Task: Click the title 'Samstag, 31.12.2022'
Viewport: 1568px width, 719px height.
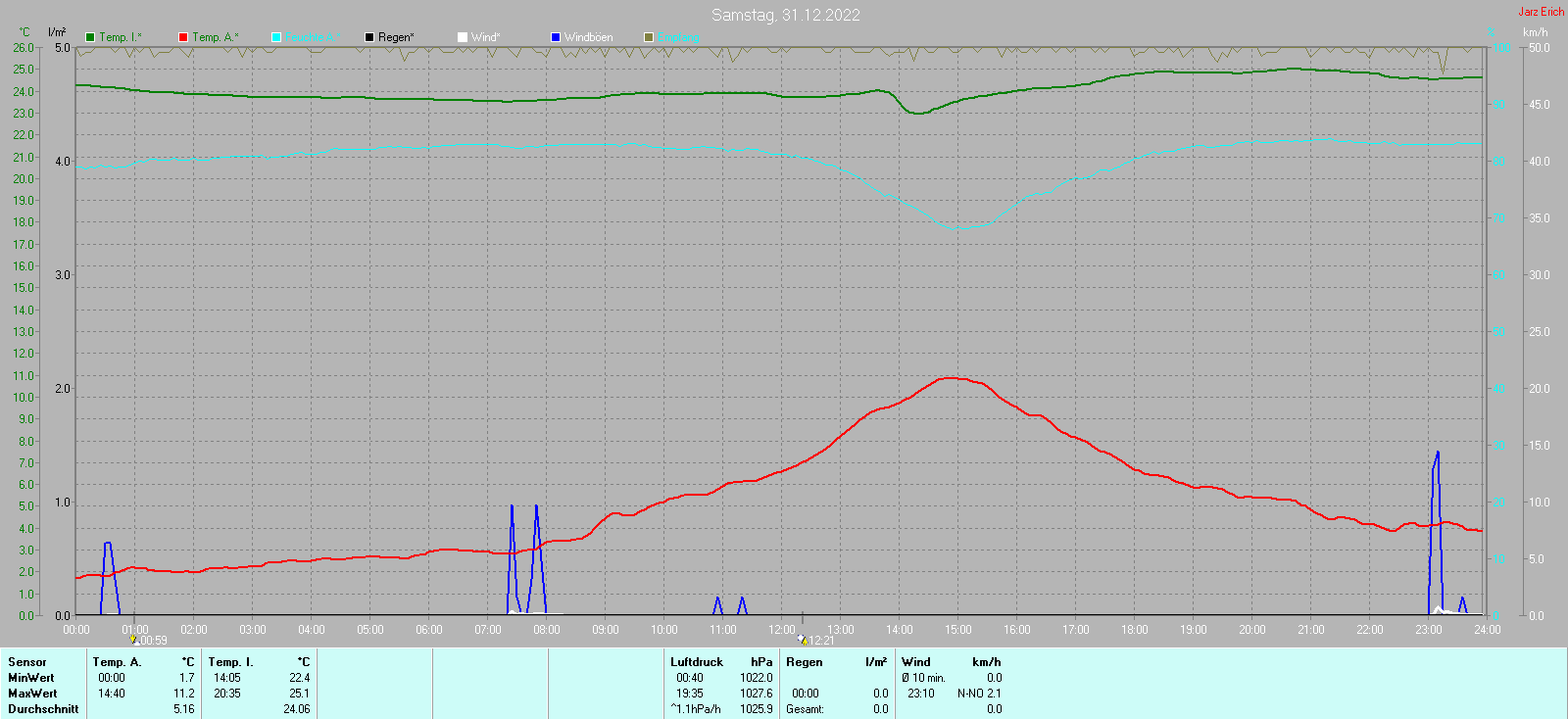Action: point(786,15)
